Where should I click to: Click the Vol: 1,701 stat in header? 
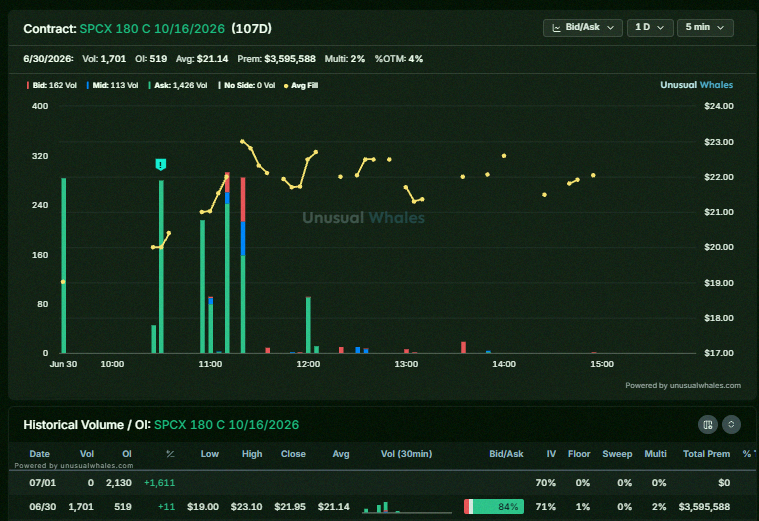pyautogui.click(x=104, y=59)
